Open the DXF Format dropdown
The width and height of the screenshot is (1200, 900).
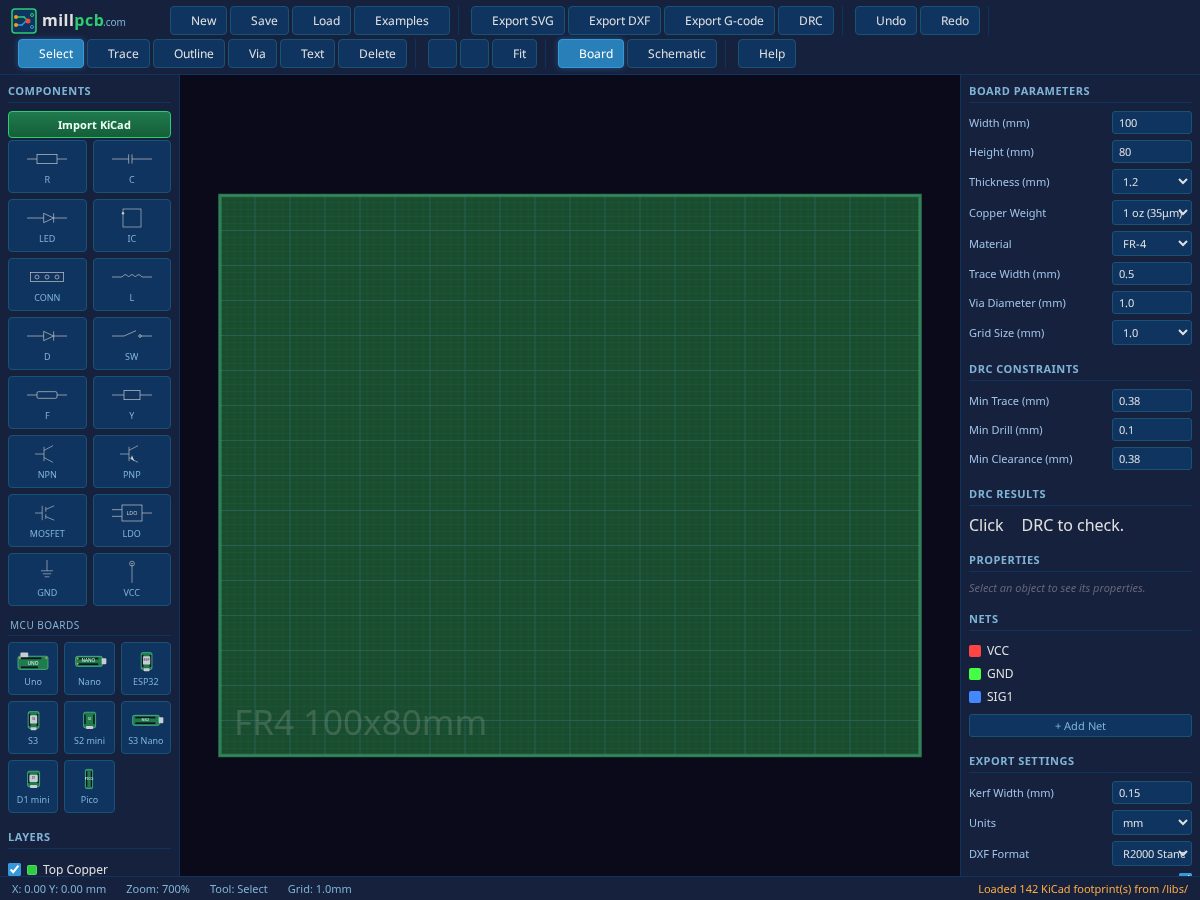click(1152, 854)
